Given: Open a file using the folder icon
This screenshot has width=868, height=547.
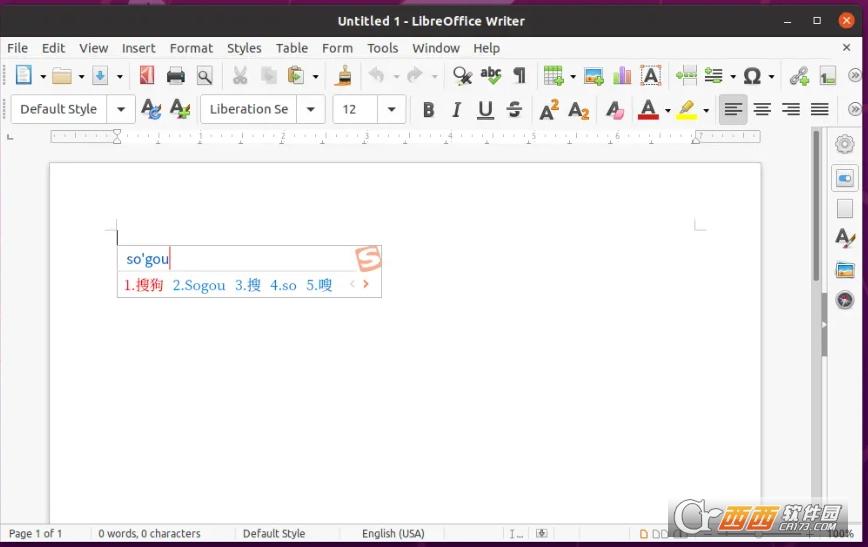Looking at the screenshot, I should [x=61, y=76].
